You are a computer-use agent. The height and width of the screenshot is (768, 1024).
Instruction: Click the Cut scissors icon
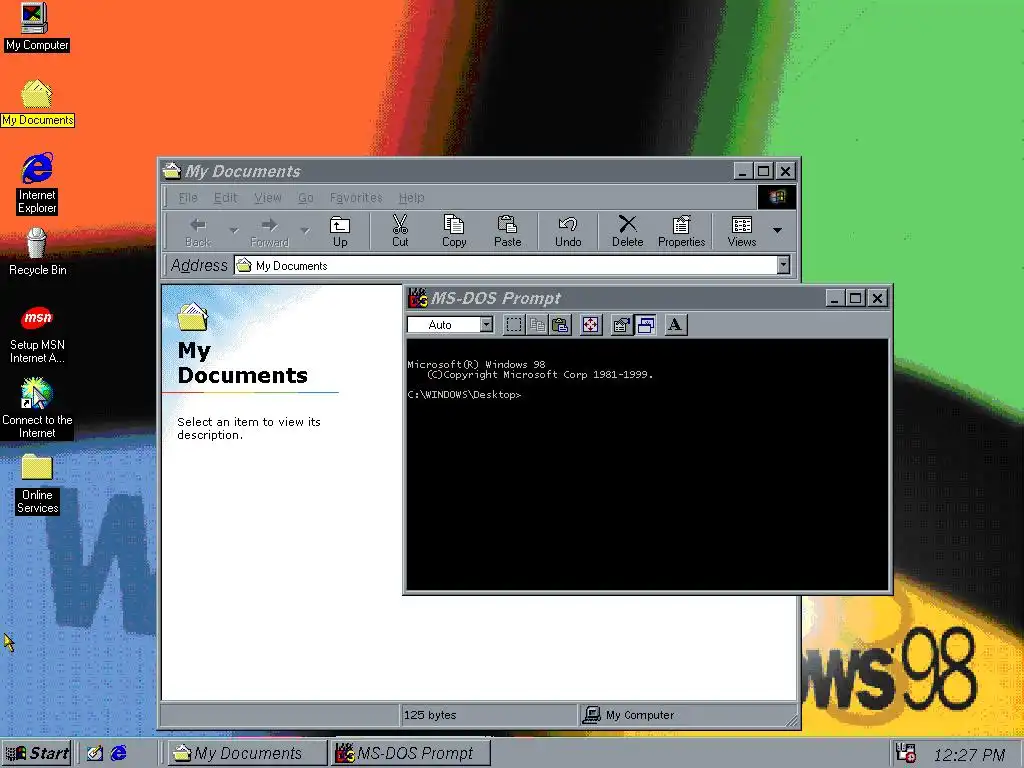click(x=400, y=232)
